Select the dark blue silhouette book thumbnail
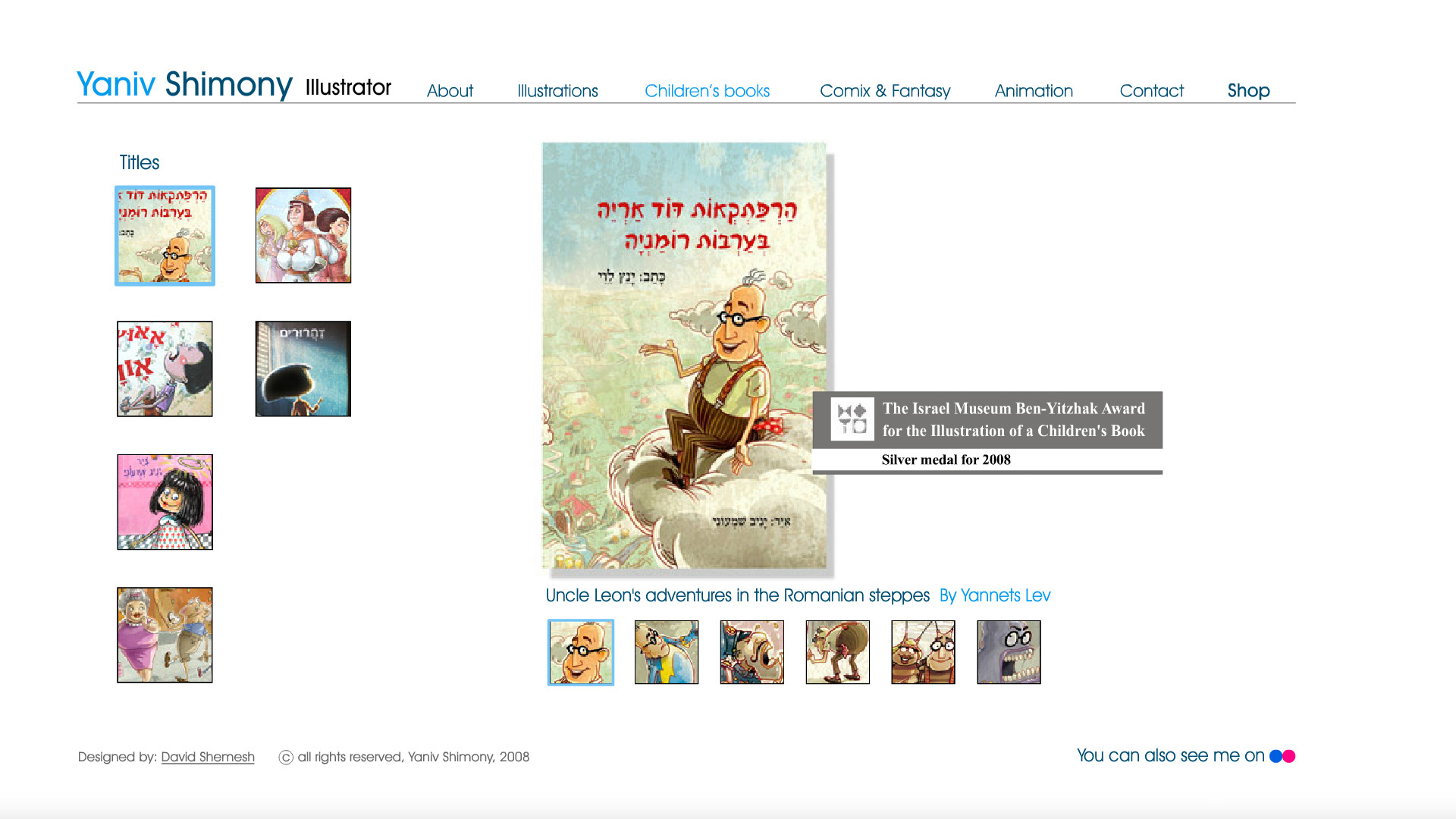1456x819 pixels. tap(303, 369)
